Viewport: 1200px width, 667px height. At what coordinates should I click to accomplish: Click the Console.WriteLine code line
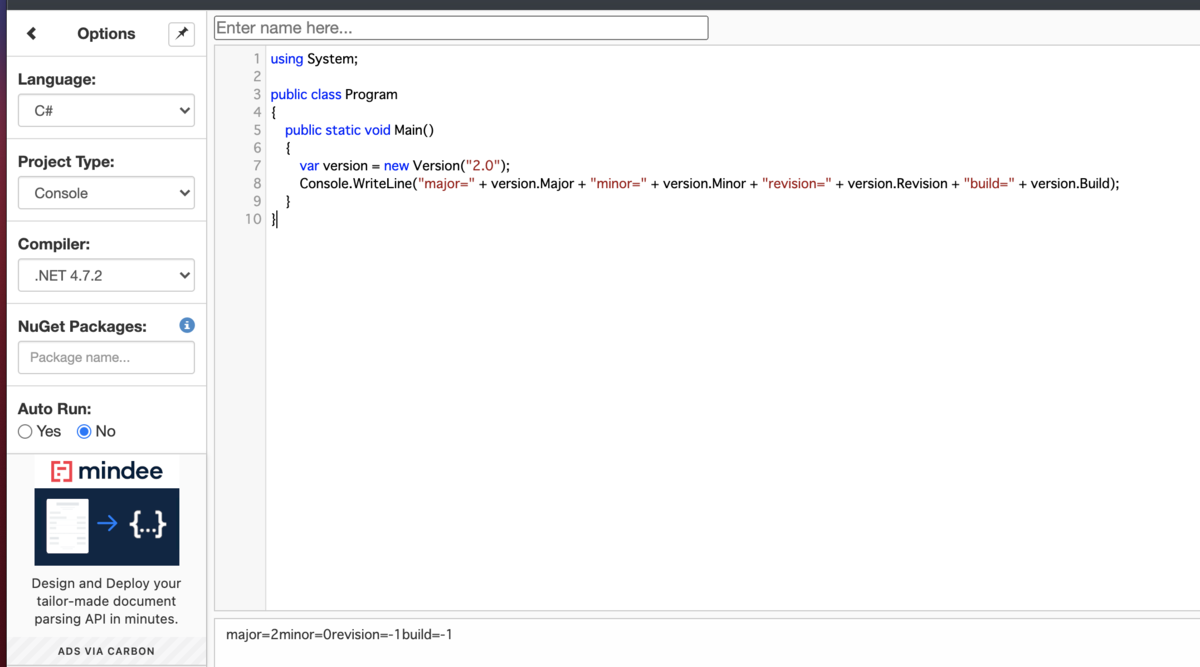click(x=709, y=184)
